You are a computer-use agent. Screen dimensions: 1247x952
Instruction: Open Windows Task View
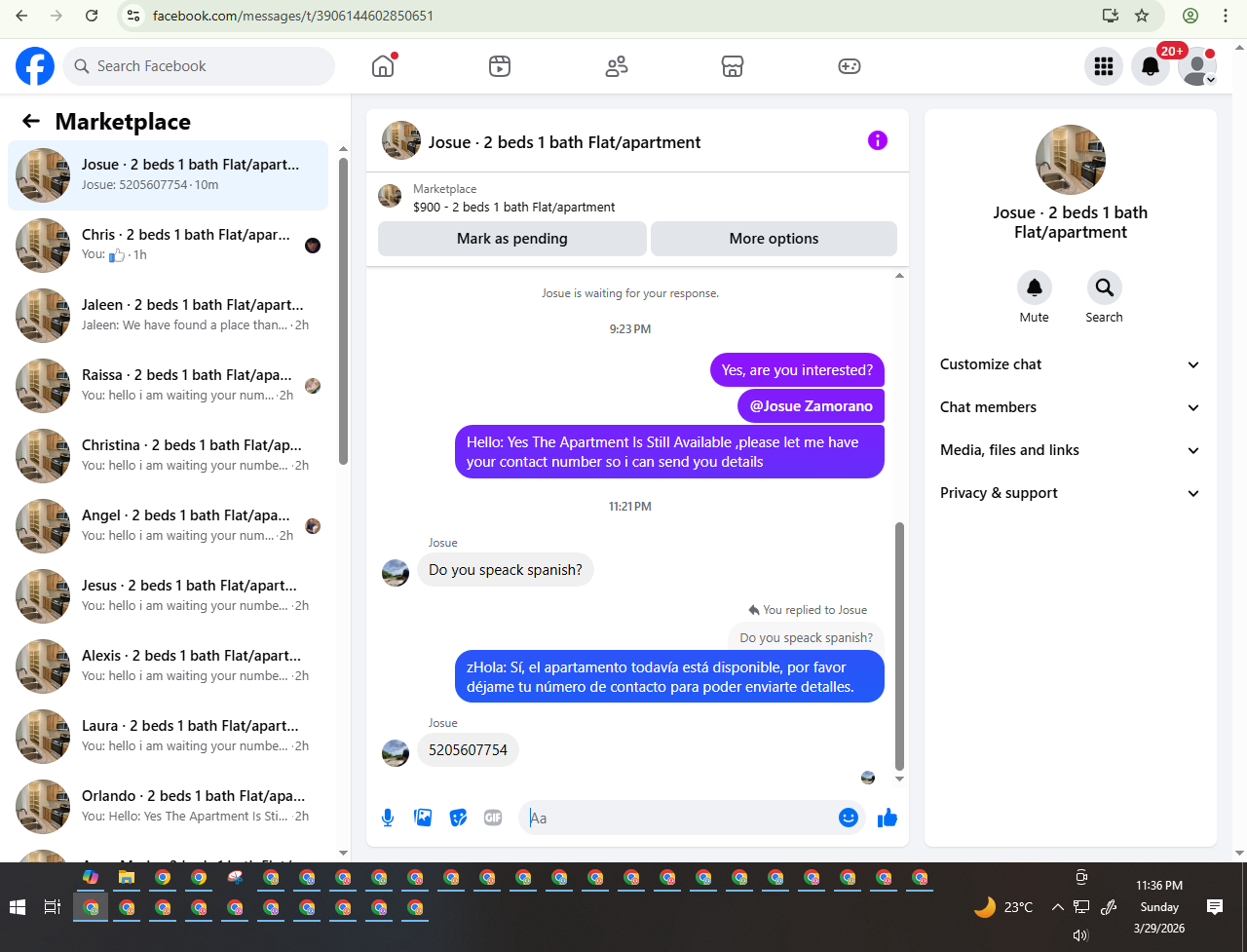[x=53, y=907]
